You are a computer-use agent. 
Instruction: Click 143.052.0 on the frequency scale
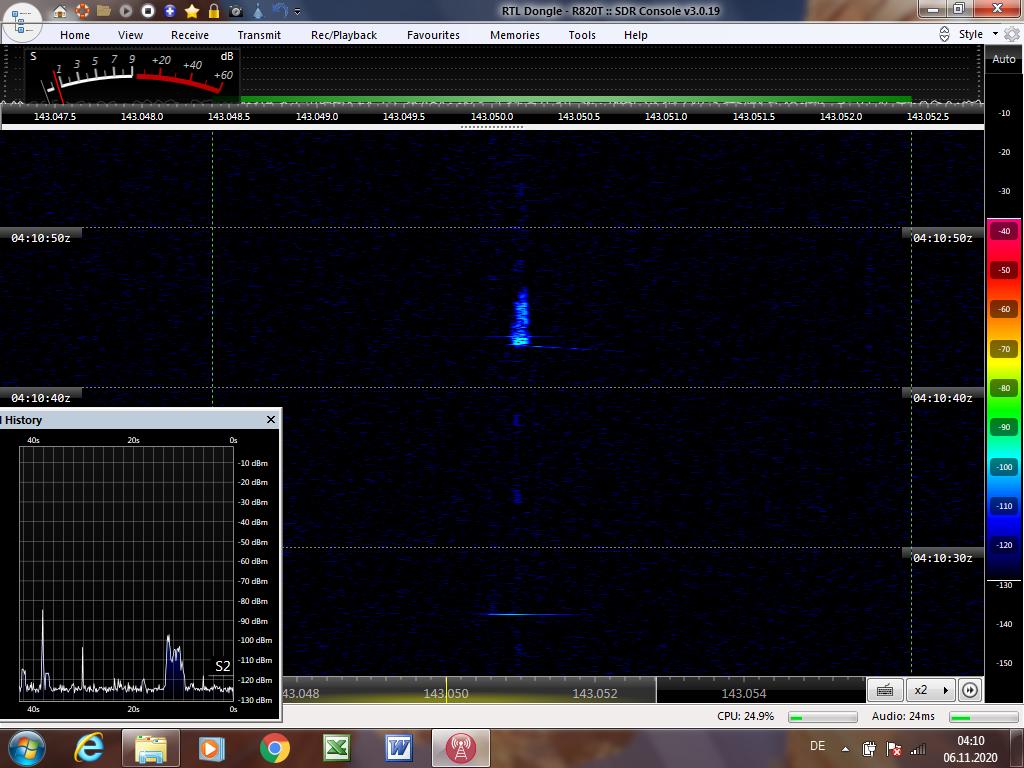840,116
